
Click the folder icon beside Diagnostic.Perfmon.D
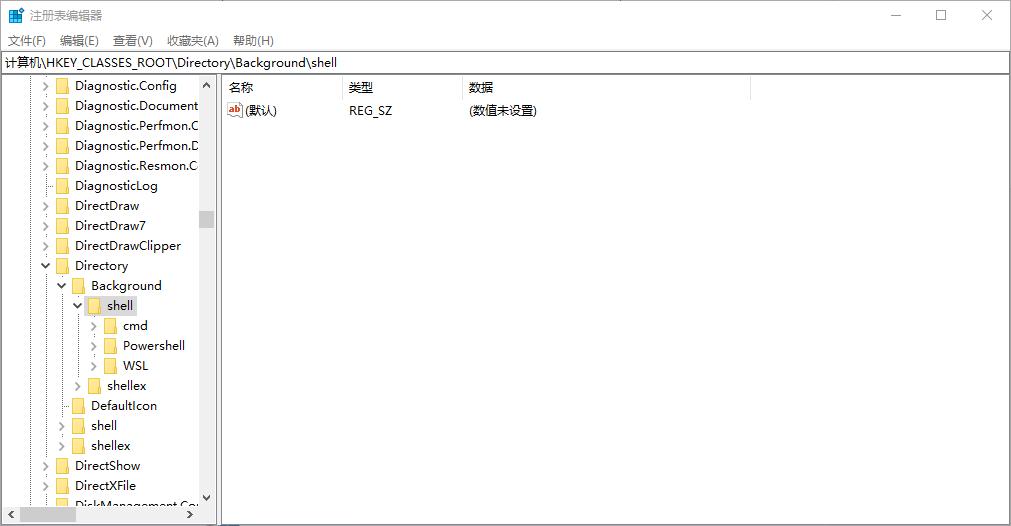63,146
